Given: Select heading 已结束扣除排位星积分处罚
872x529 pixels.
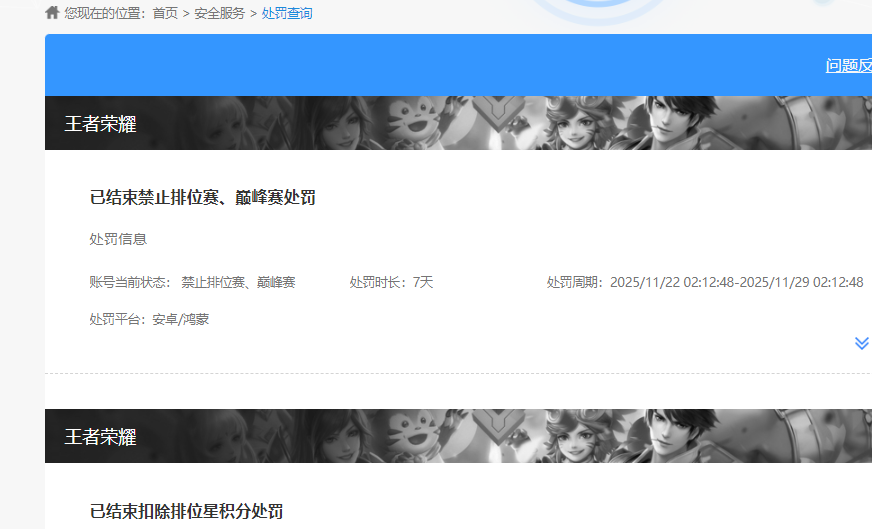Looking at the screenshot, I should [x=186, y=511].
